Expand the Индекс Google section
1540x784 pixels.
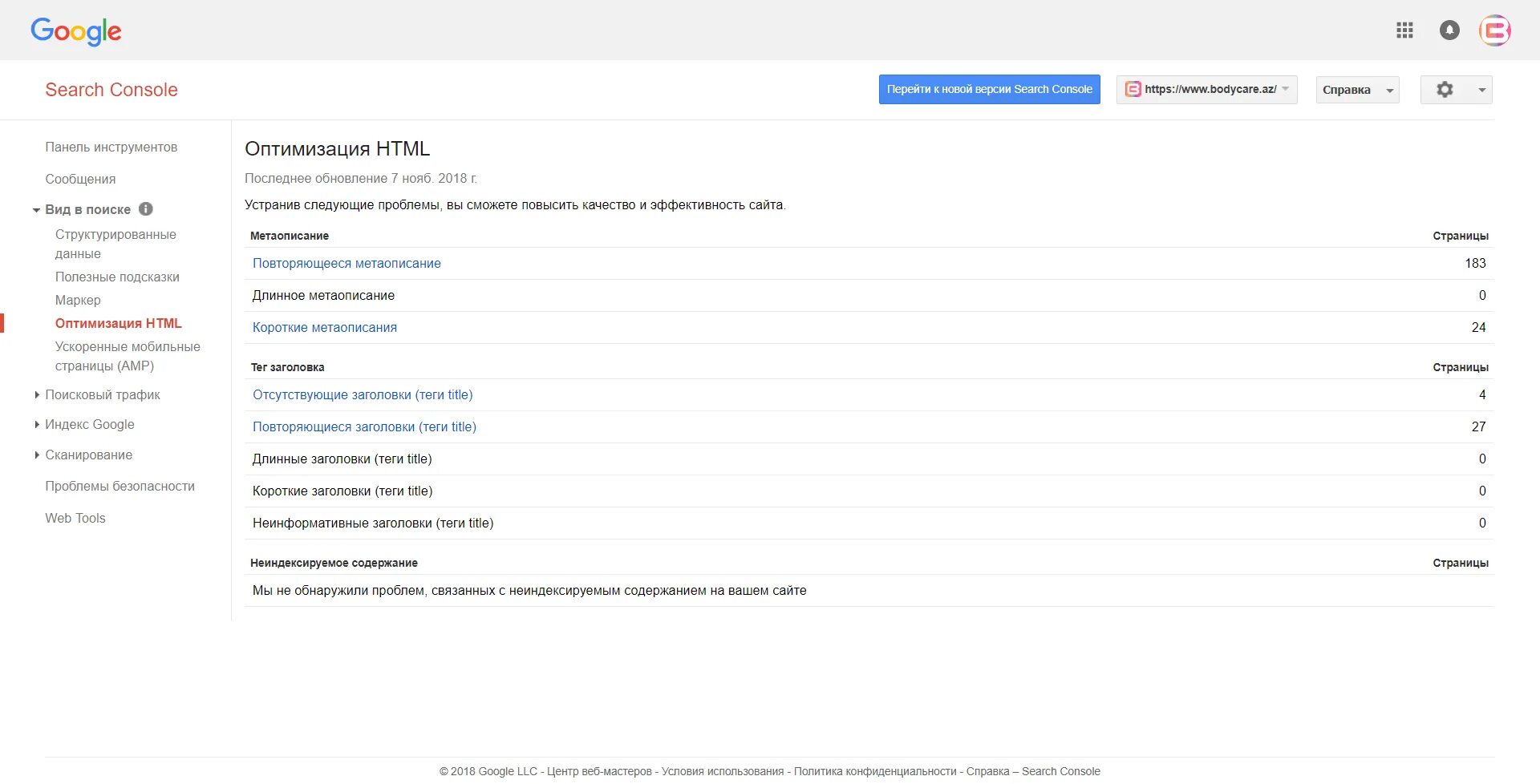pos(37,425)
